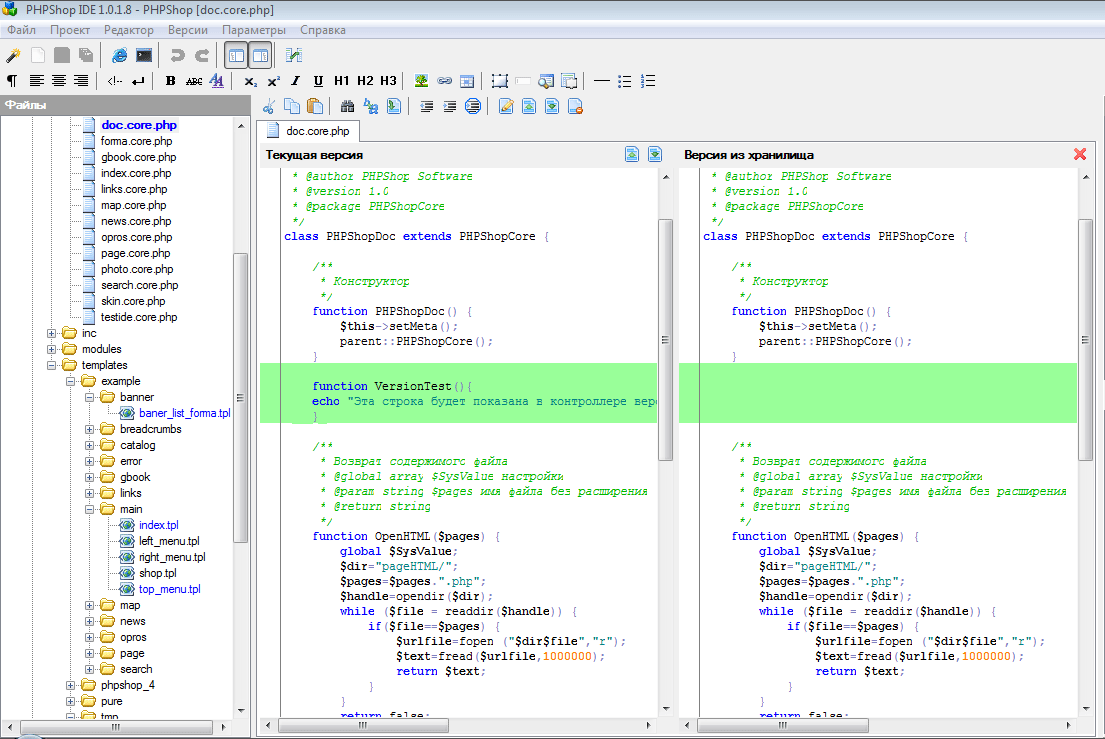Open find with binoculars icon
Viewport: 1105px width, 739px height.
(347, 106)
